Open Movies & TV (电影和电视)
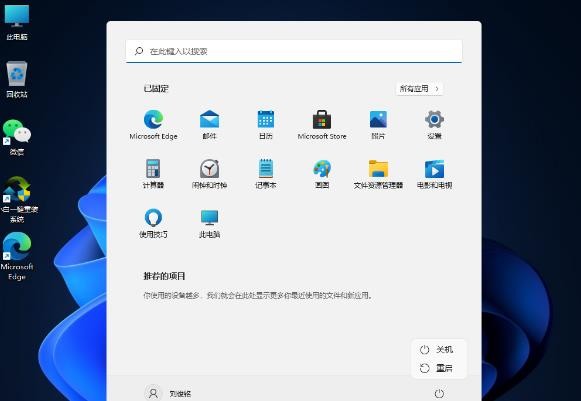Viewport: 581px width, 401px height. pyautogui.click(x=434, y=174)
